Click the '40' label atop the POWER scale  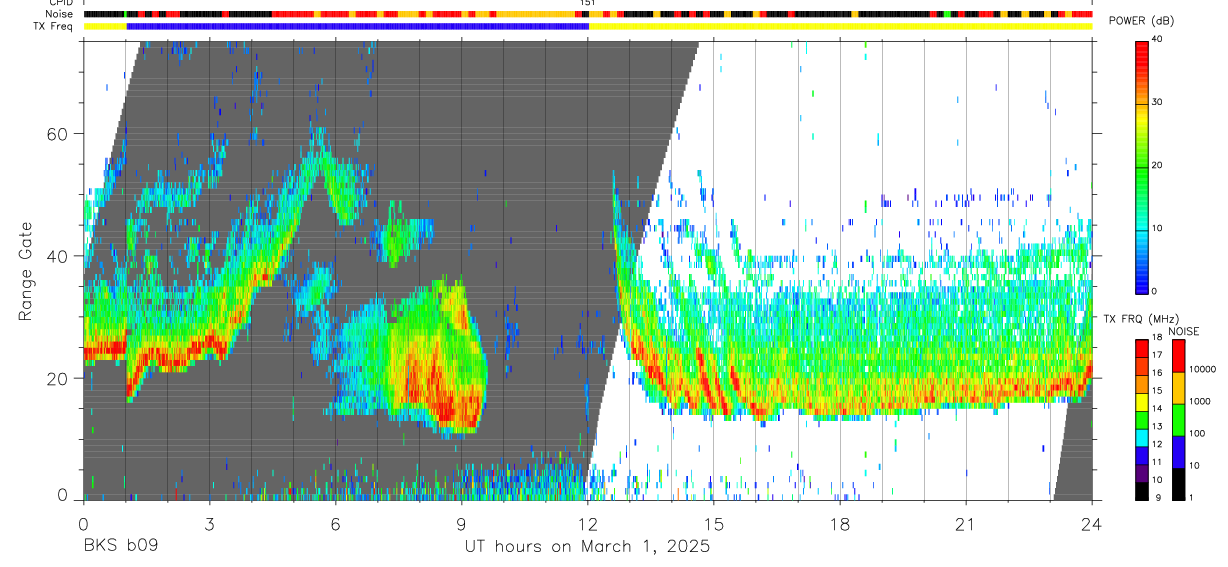1158,39
